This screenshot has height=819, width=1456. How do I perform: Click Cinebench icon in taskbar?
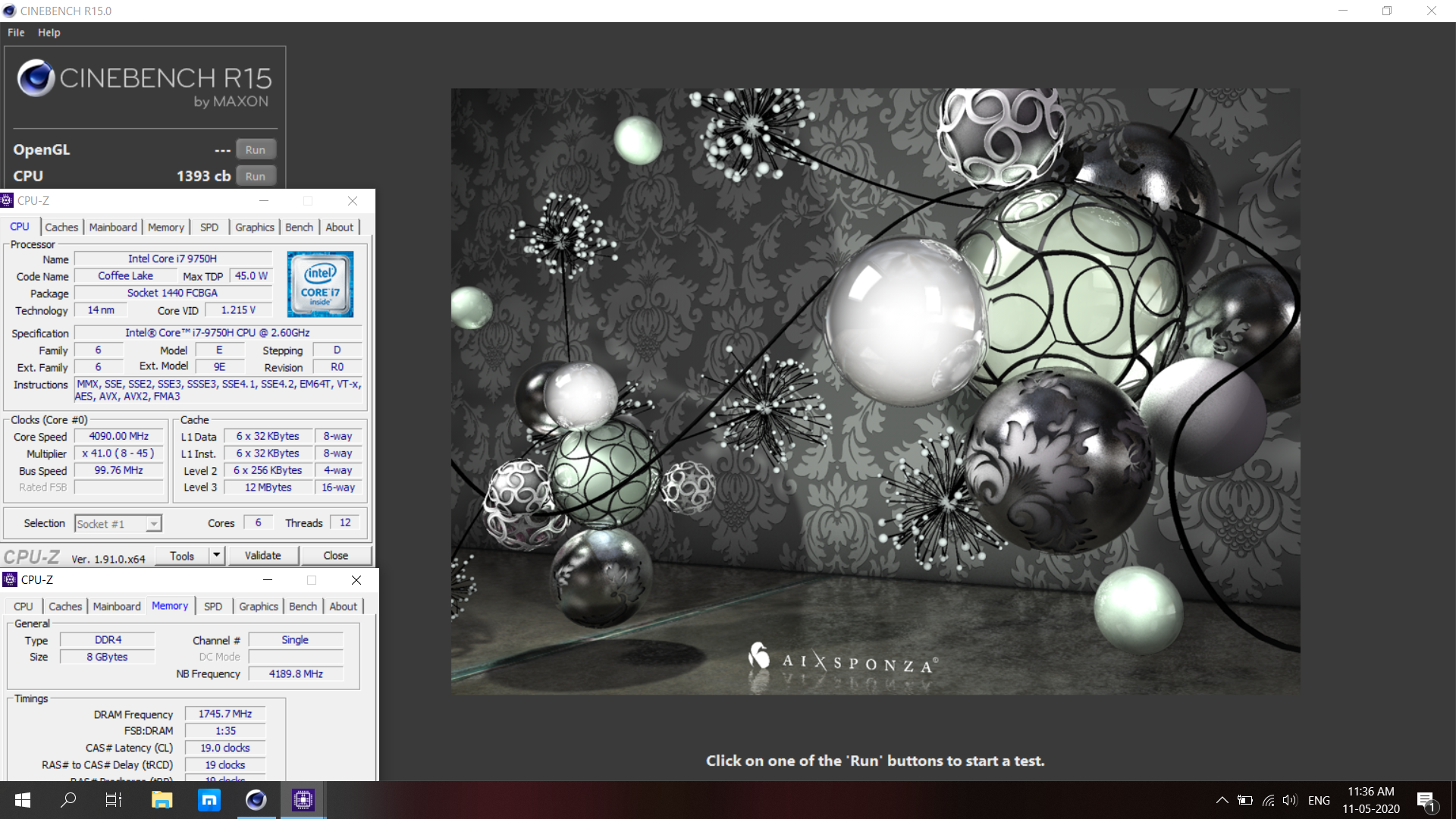[x=256, y=800]
